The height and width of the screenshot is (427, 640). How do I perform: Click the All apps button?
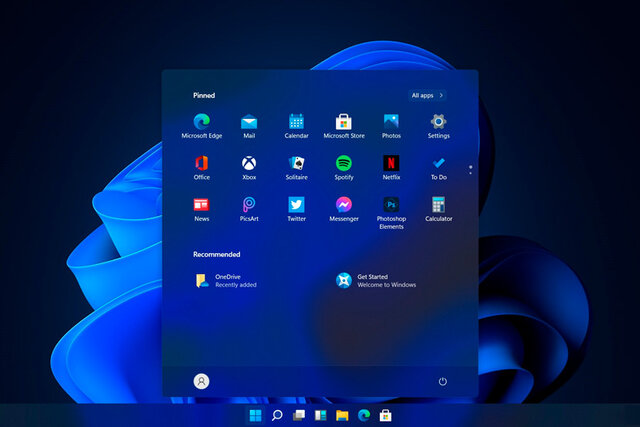point(427,95)
